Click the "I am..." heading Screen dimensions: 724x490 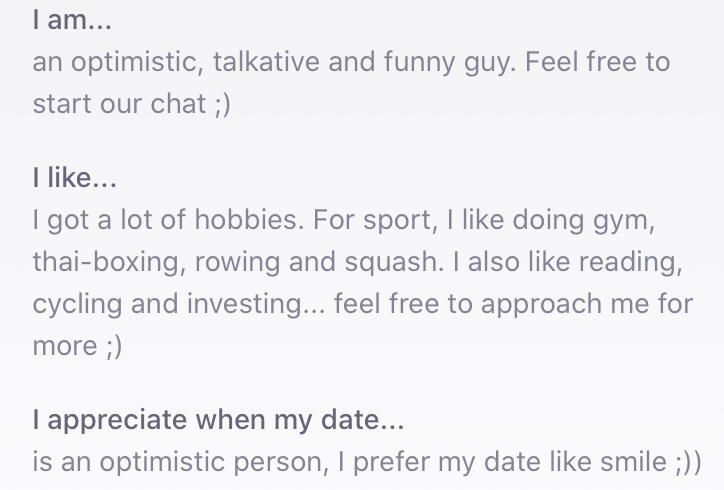click(x=72, y=21)
